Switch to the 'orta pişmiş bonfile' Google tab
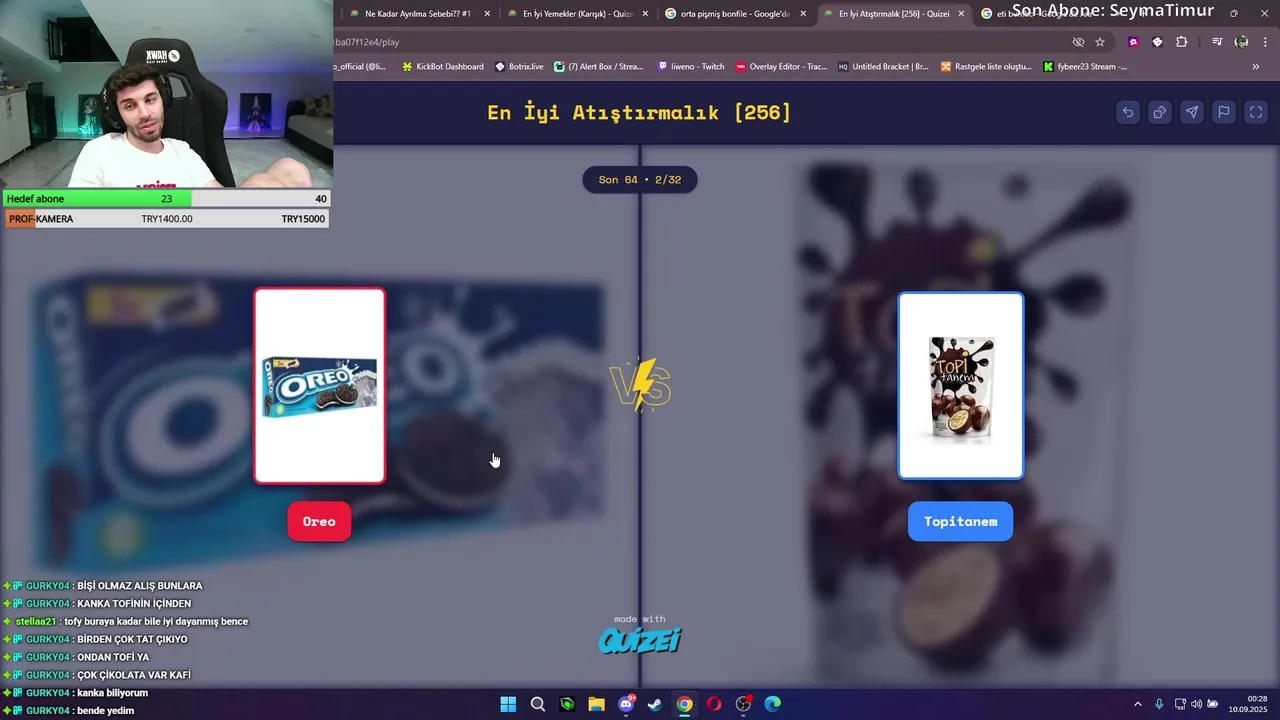Viewport: 1280px width, 720px height. tap(735, 14)
